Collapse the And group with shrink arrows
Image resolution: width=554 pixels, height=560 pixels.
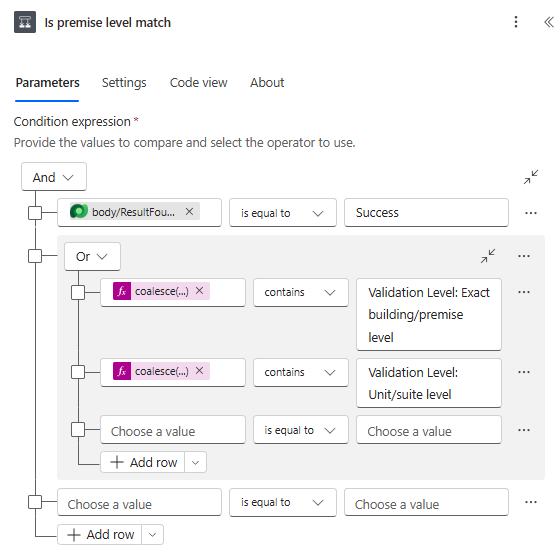(x=531, y=177)
